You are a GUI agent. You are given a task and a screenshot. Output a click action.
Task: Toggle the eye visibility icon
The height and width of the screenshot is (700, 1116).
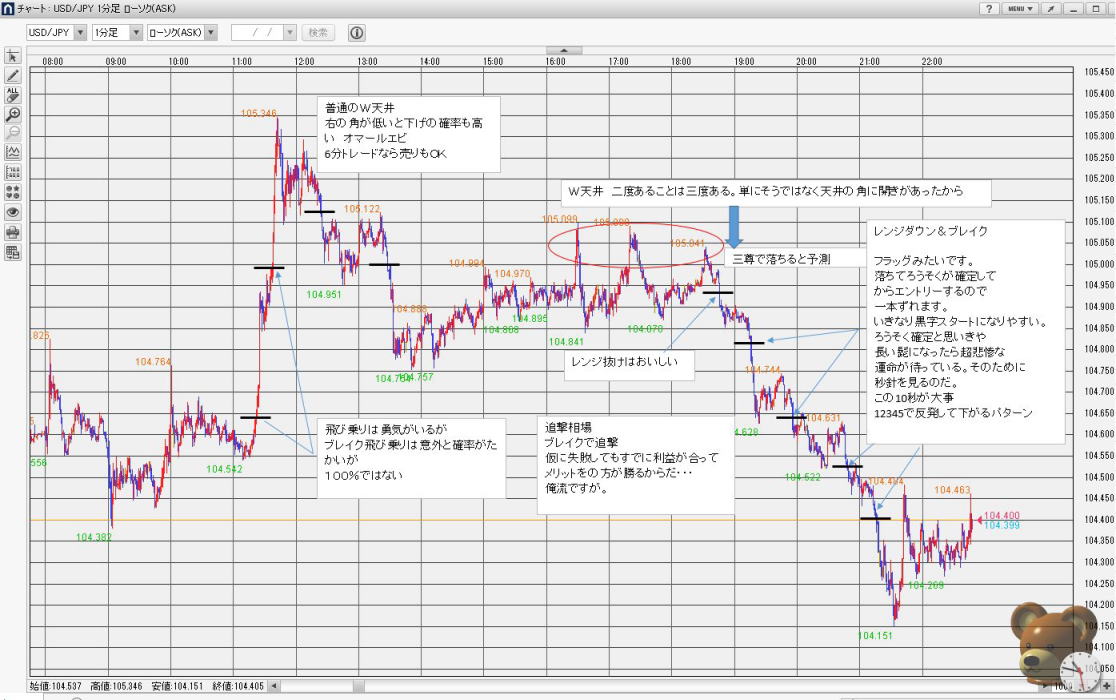coord(13,212)
